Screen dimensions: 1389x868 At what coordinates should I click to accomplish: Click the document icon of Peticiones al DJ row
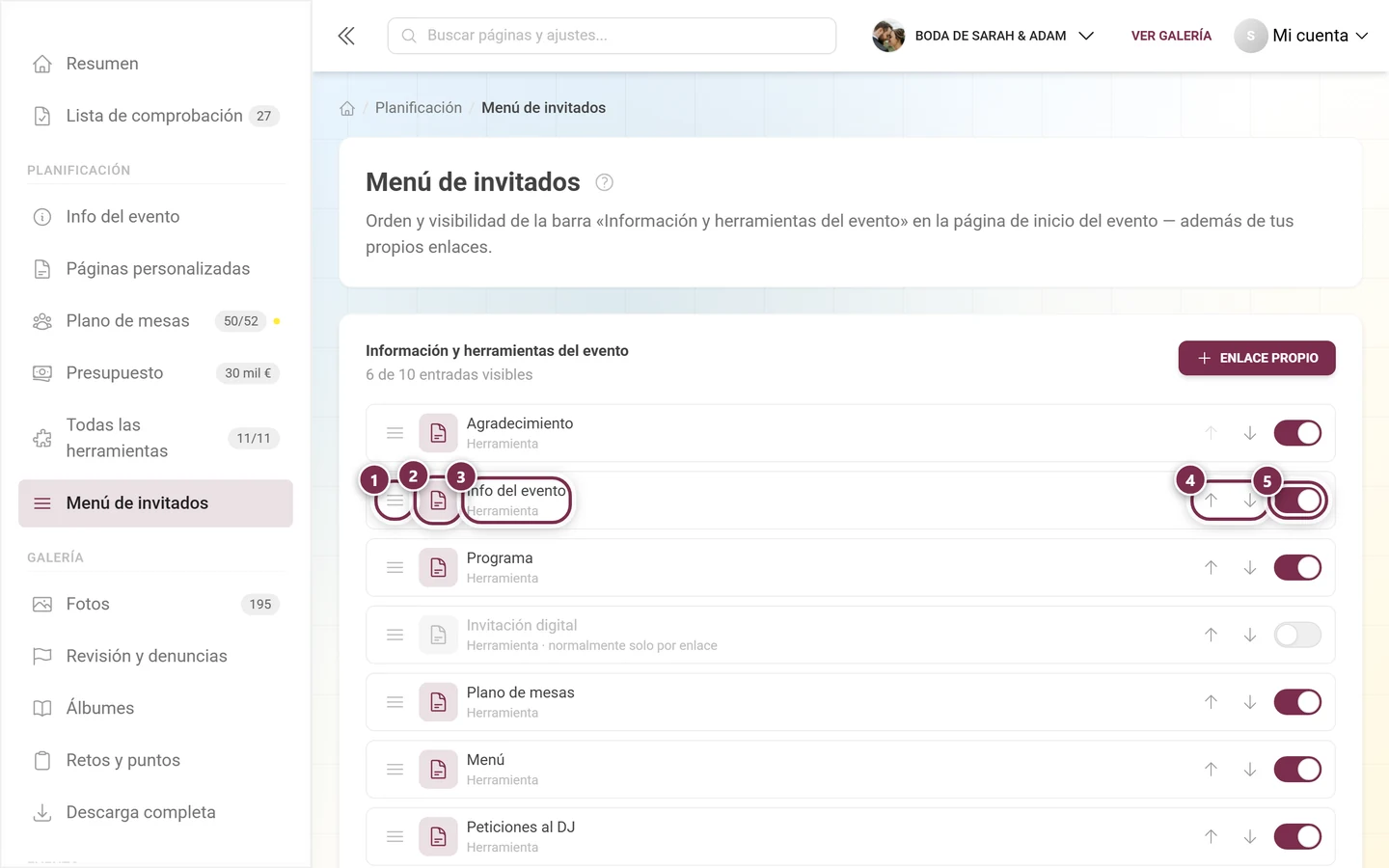point(438,836)
